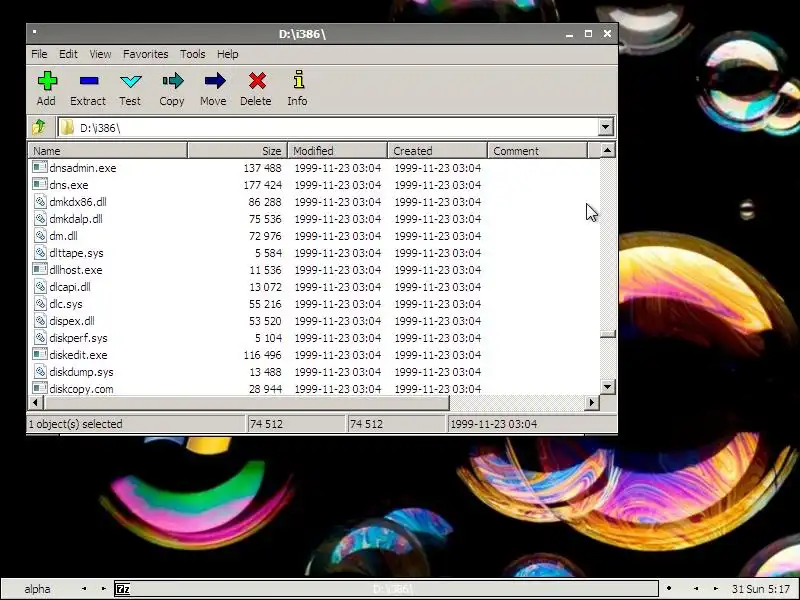
Task: Select the diskcopy.com file name
Action: [81, 389]
